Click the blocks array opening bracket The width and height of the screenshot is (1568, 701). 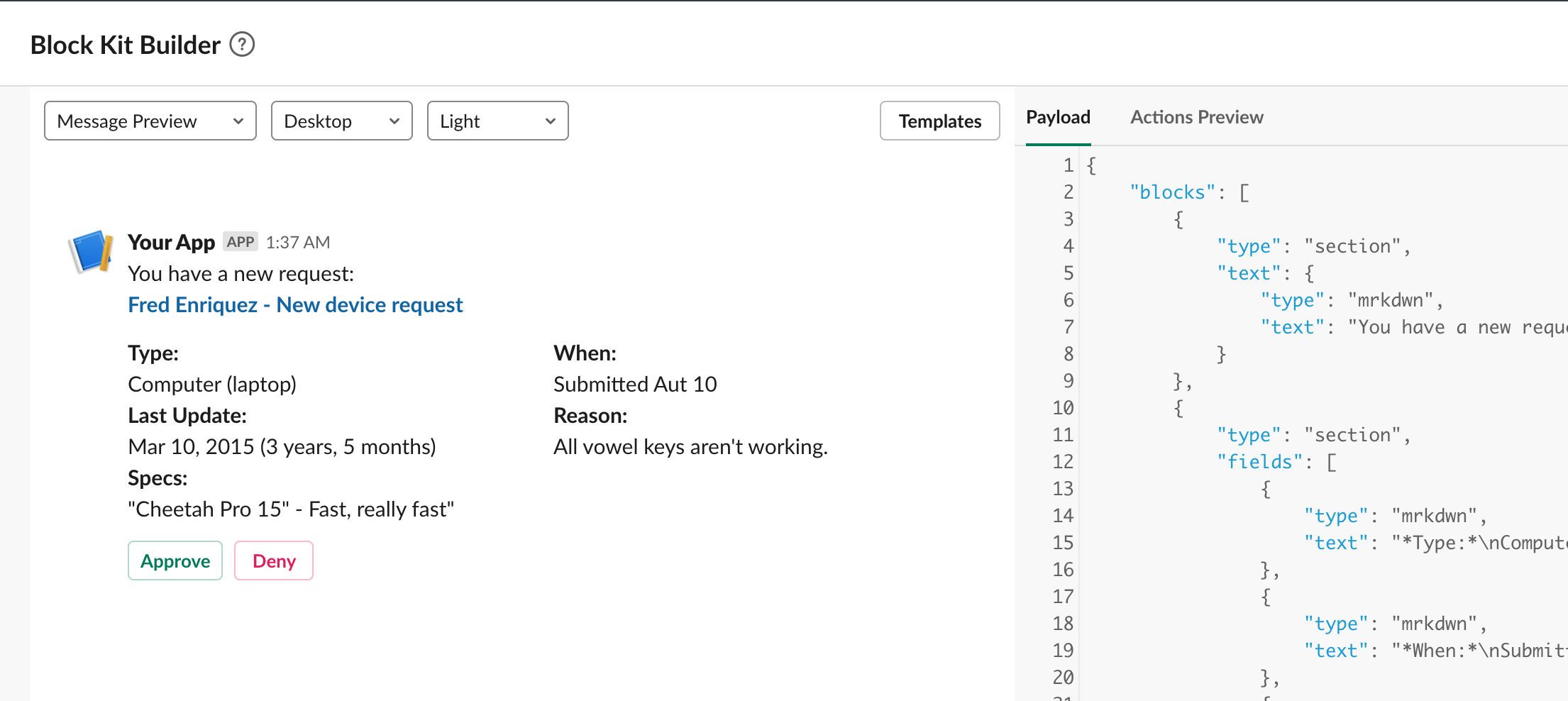[x=1244, y=192]
